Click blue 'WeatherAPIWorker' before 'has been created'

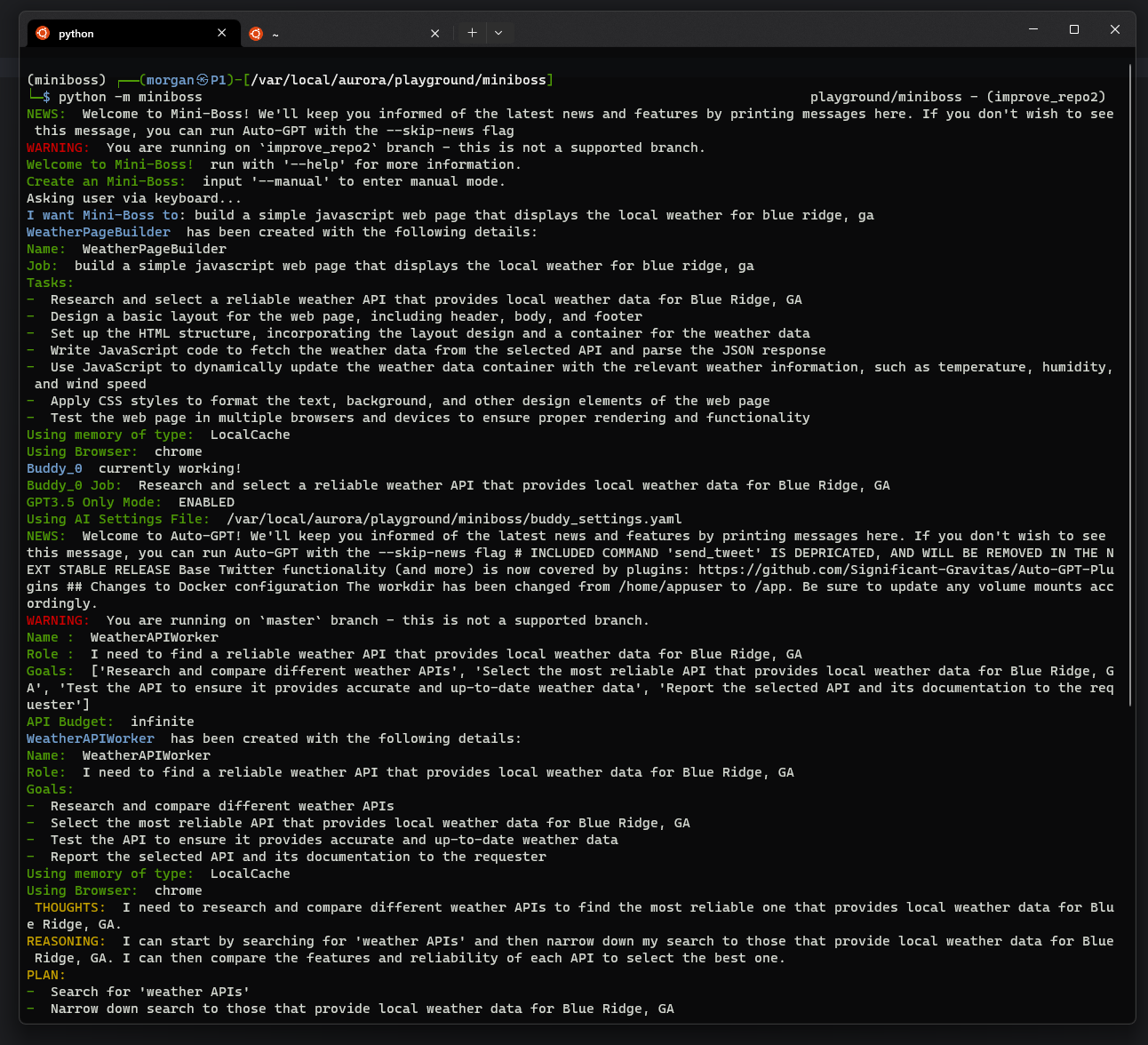pos(91,738)
